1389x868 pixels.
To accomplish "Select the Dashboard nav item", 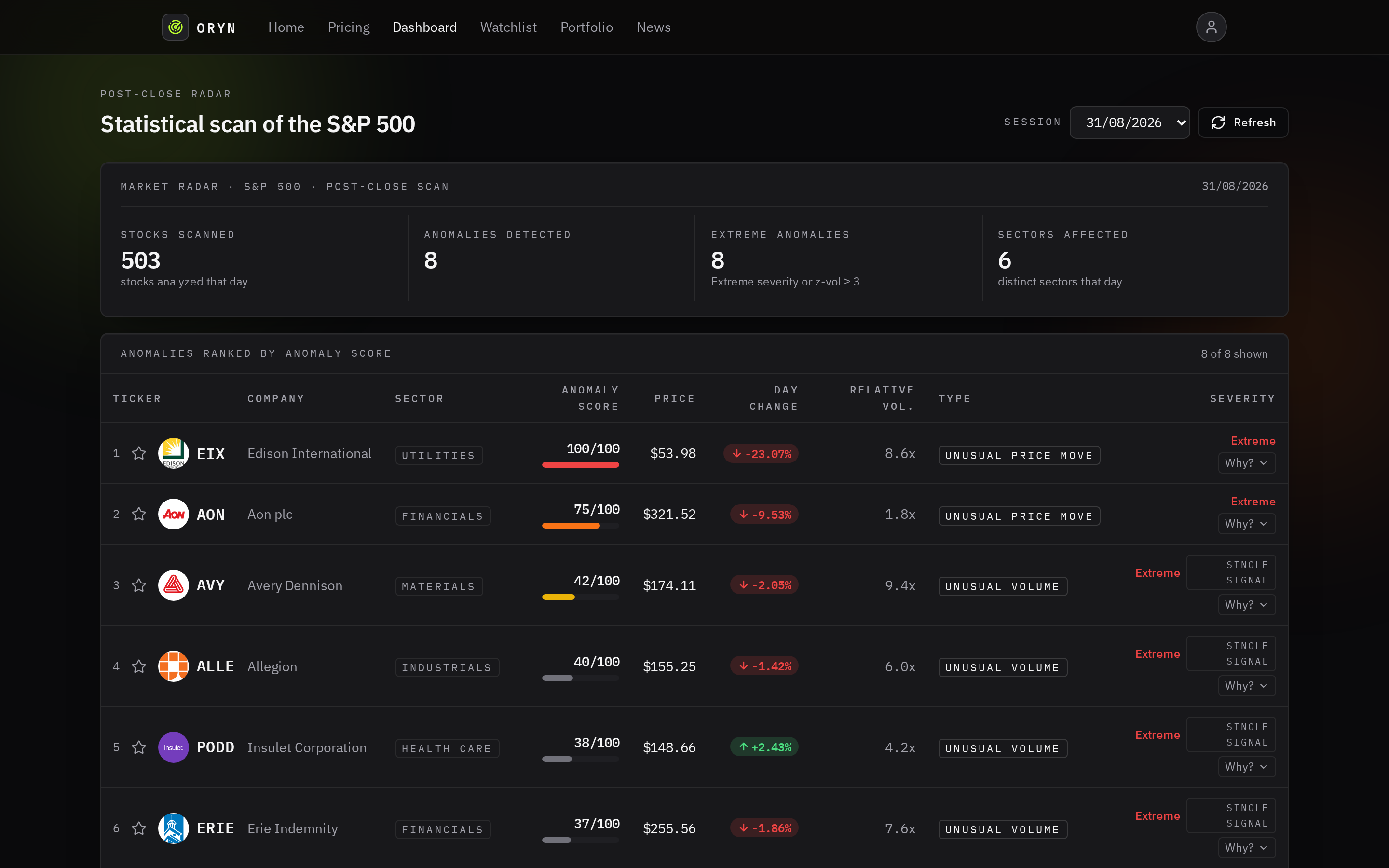I will pyautogui.click(x=425, y=27).
